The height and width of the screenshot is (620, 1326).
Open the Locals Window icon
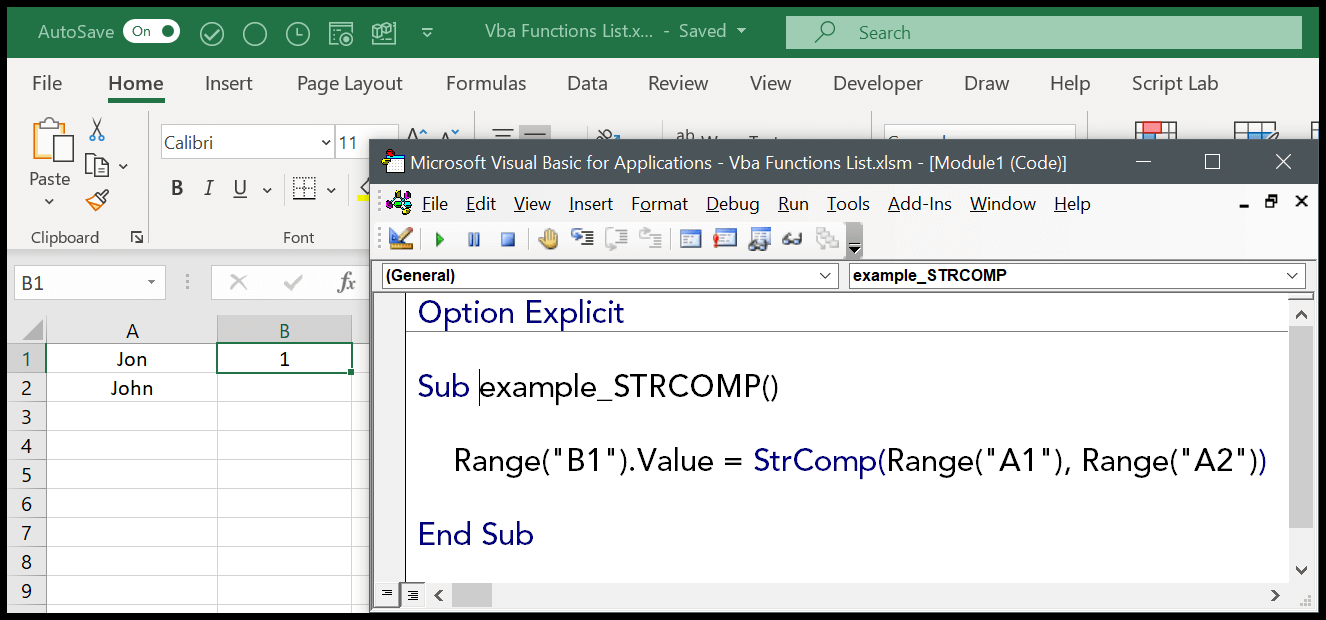[x=690, y=238]
